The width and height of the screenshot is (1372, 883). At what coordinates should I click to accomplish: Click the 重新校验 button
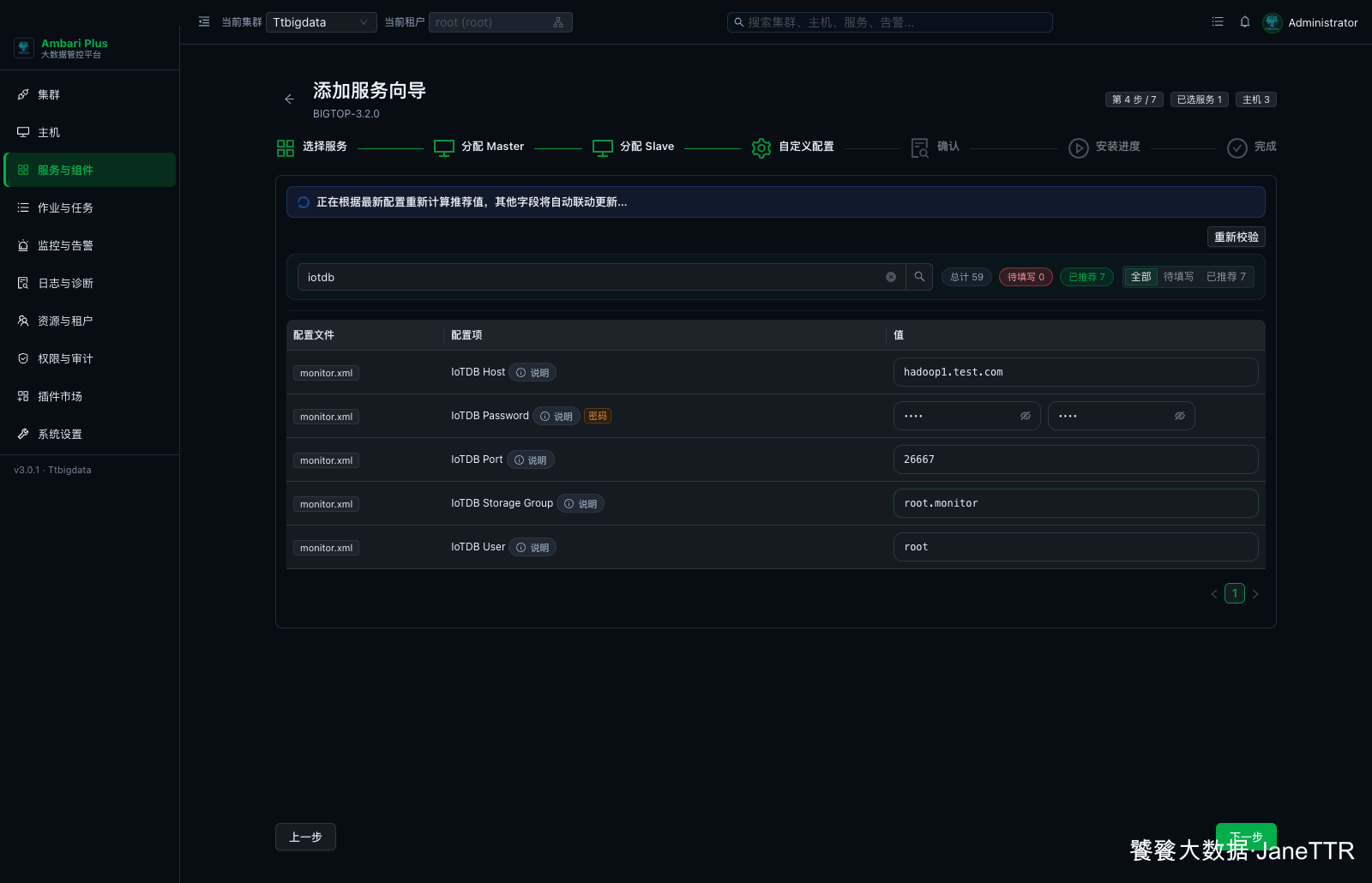[x=1237, y=237]
